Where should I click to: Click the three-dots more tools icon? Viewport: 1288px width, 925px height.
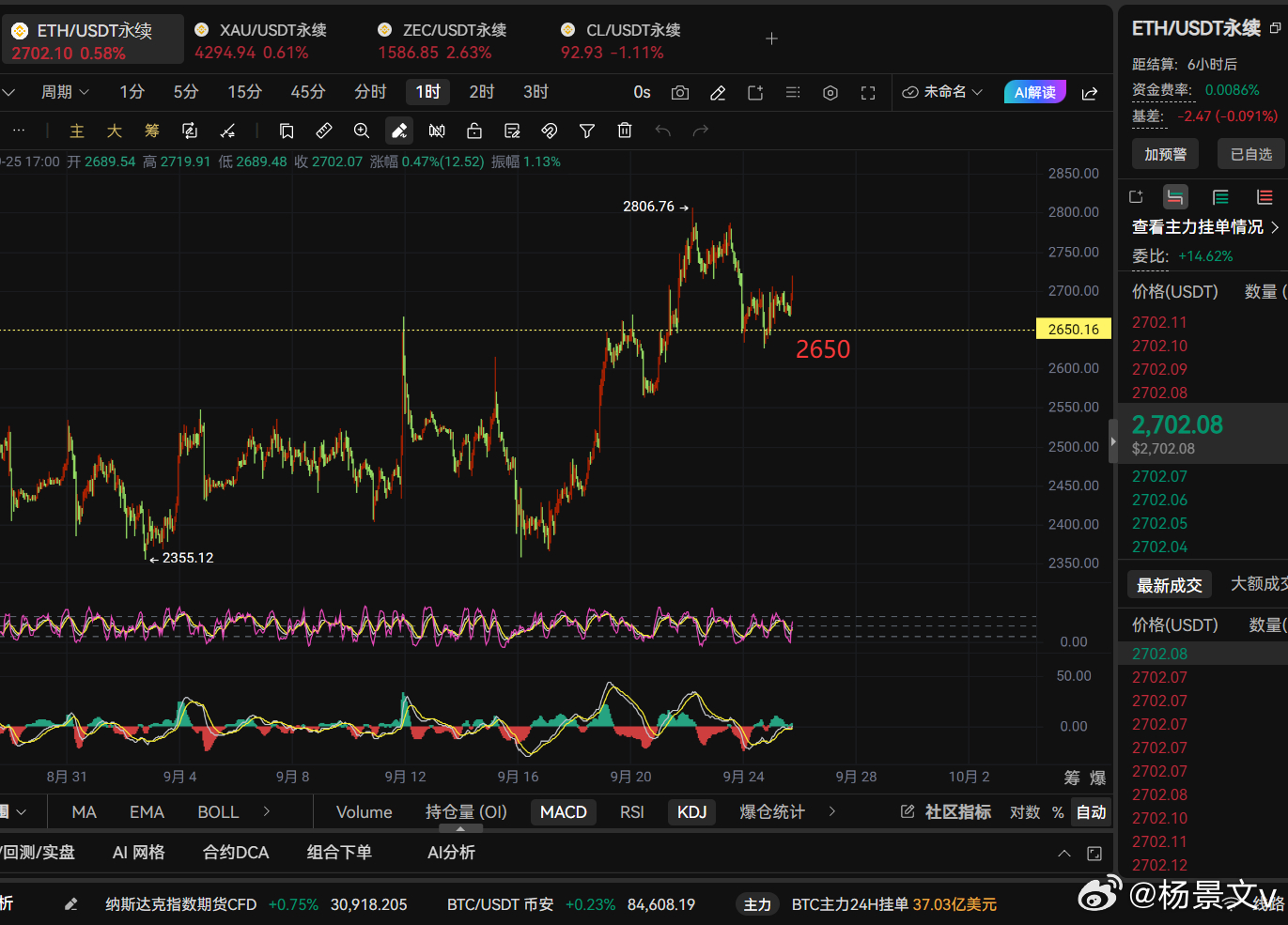click(x=19, y=131)
